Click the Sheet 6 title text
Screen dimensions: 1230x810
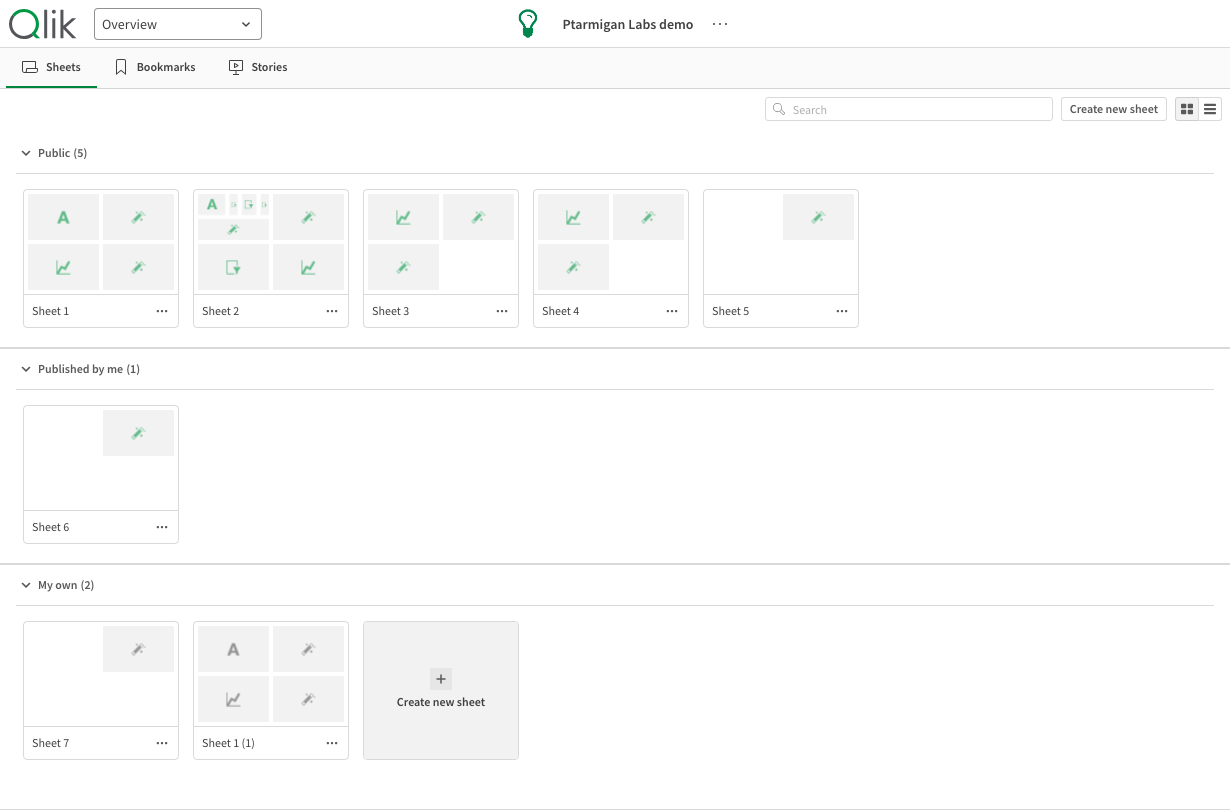pyautogui.click(x=50, y=527)
